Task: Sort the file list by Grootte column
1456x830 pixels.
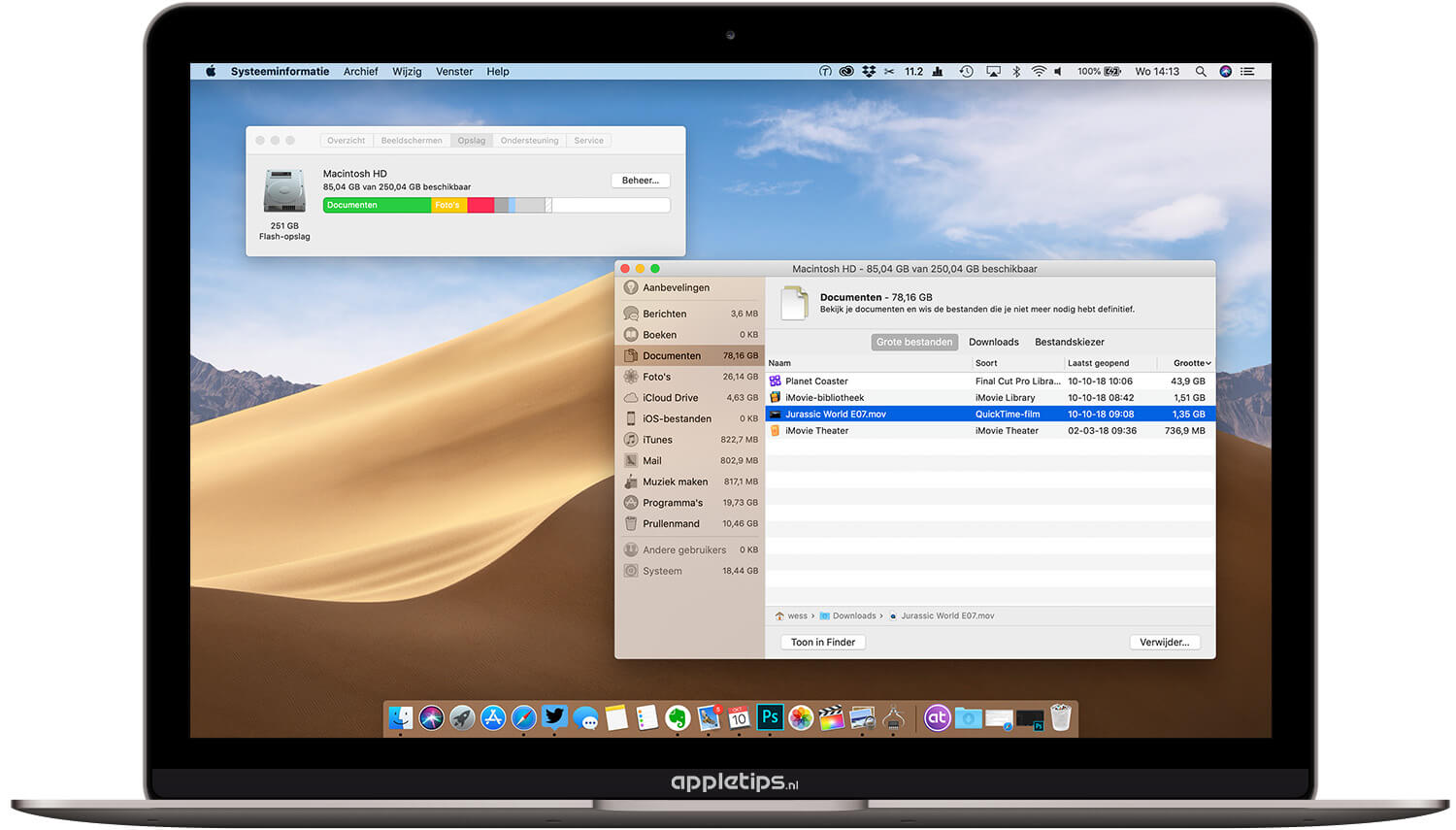Action: point(1189,363)
